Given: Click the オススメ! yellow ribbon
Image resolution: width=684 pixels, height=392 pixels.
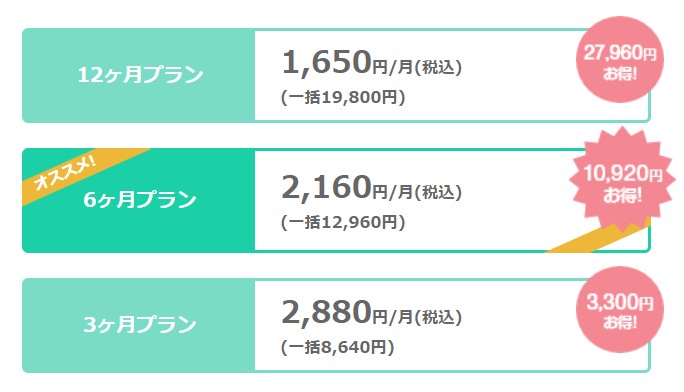Looking at the screenshot, I should (65, 174).
